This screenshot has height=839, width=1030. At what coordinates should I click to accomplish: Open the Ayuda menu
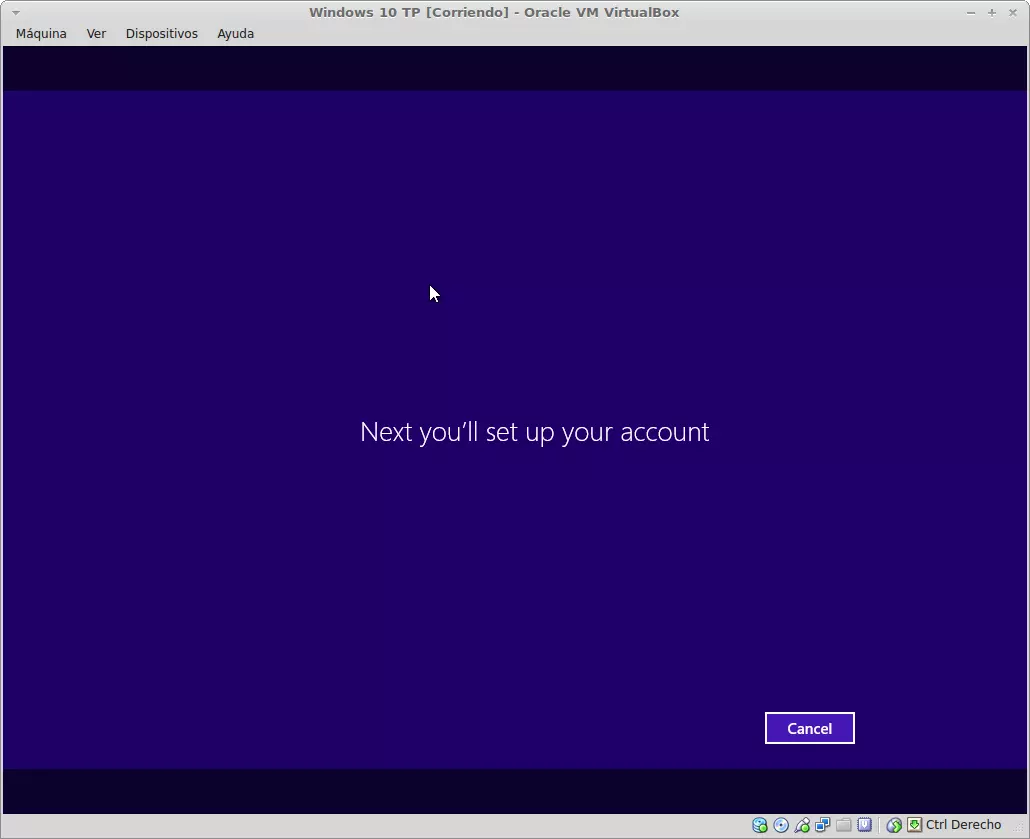[x=235, y=33]
